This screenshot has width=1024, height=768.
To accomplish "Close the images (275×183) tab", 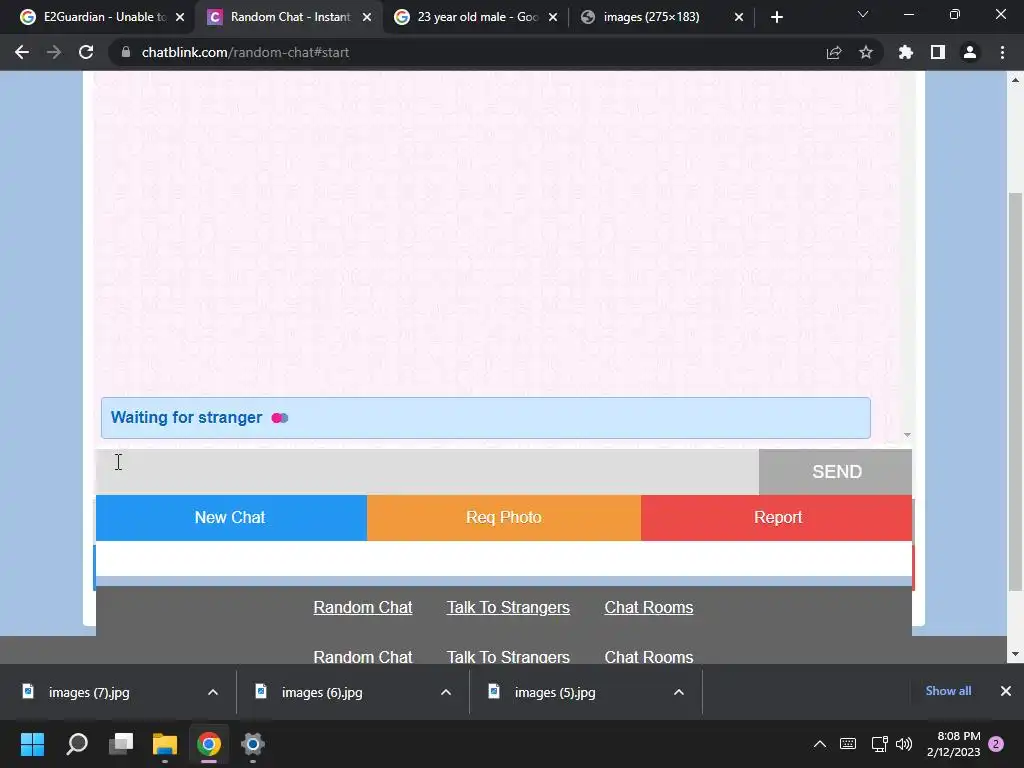I will click(x=739, y=17).
